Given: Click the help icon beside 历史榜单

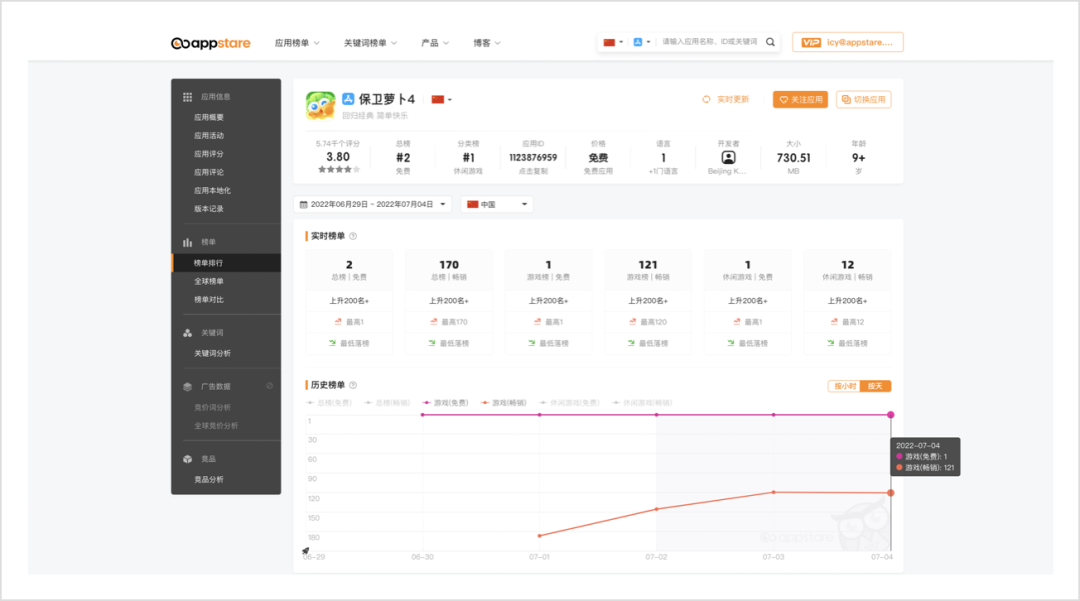Looking at the screenshot, I should [x=353, y=385].
